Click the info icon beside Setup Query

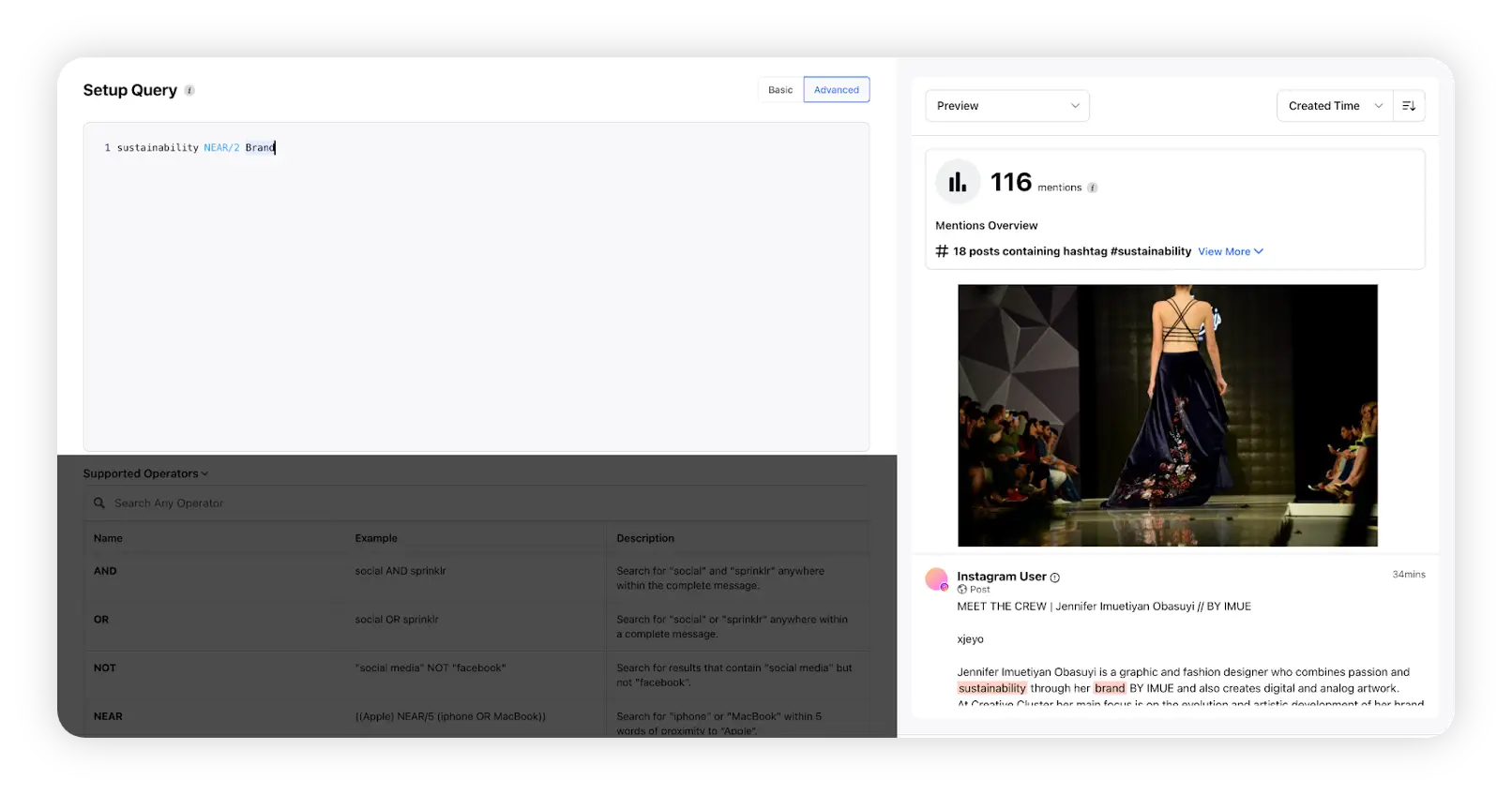point(189,91)
